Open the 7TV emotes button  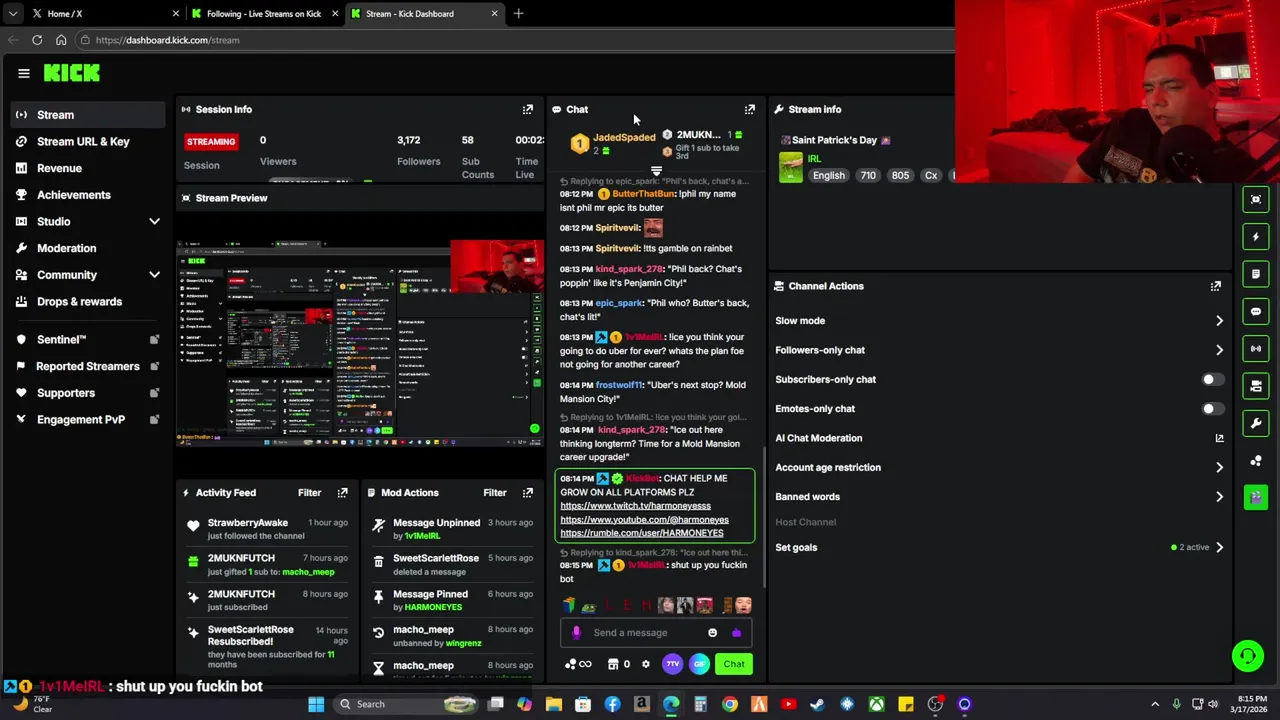point(673,664)
